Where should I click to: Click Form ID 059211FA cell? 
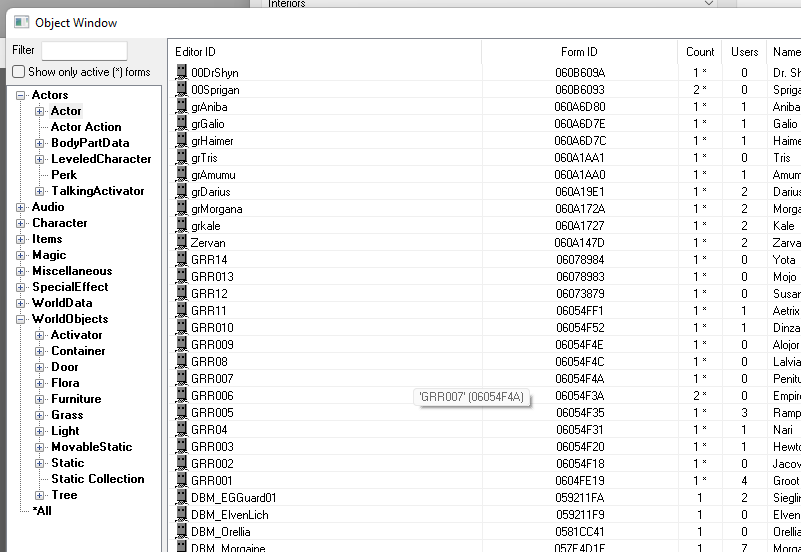[580, 497]
